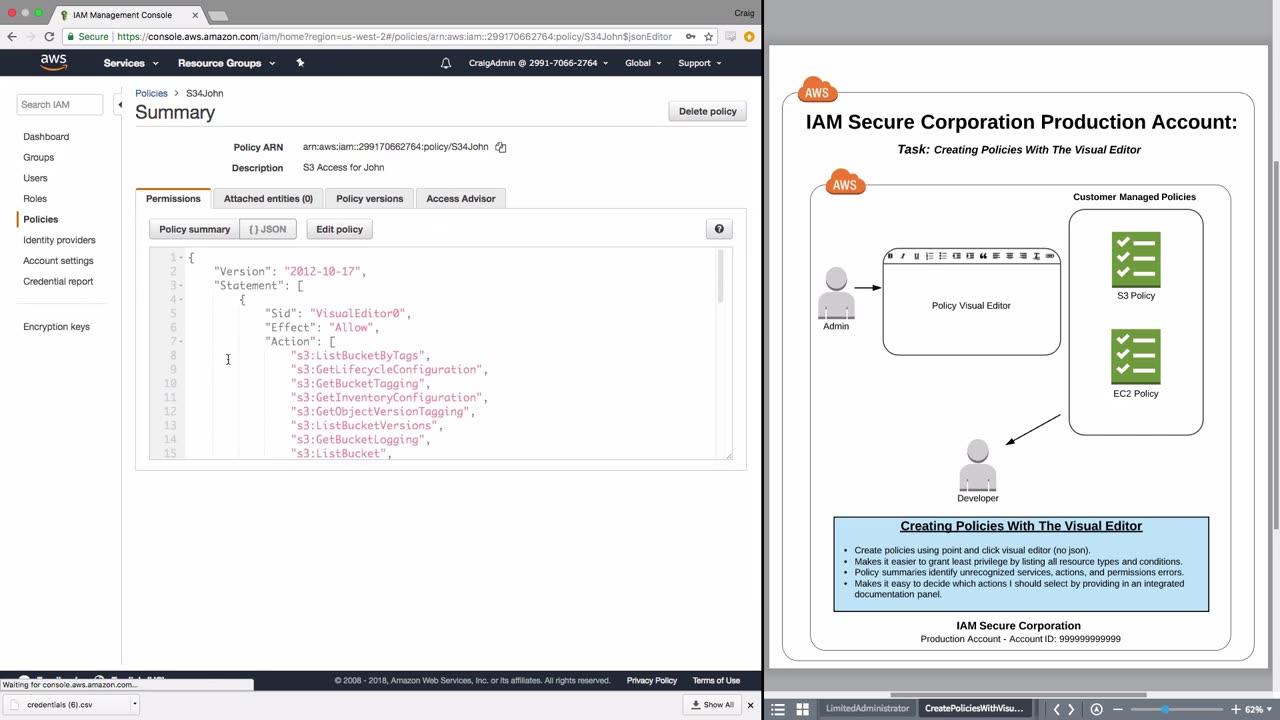Expand the Resource Groups menu
This screenshot has height=720, width=1280.
(x=225, y=63)
